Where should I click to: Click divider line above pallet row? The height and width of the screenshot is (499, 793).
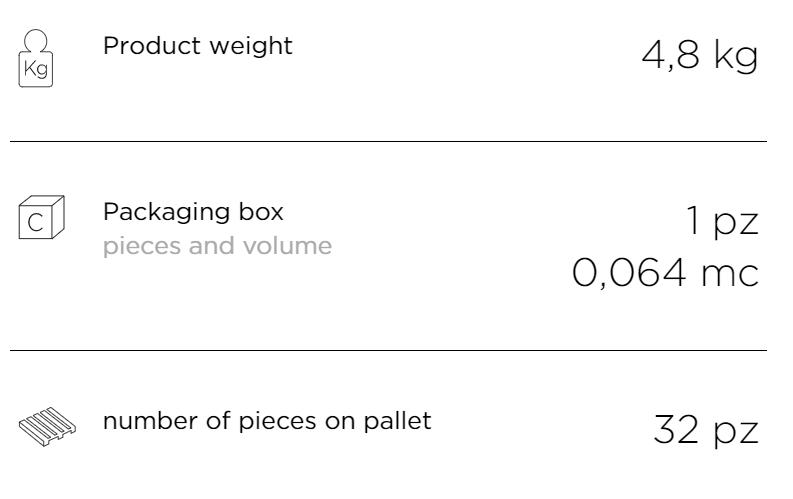click(388, 350)
